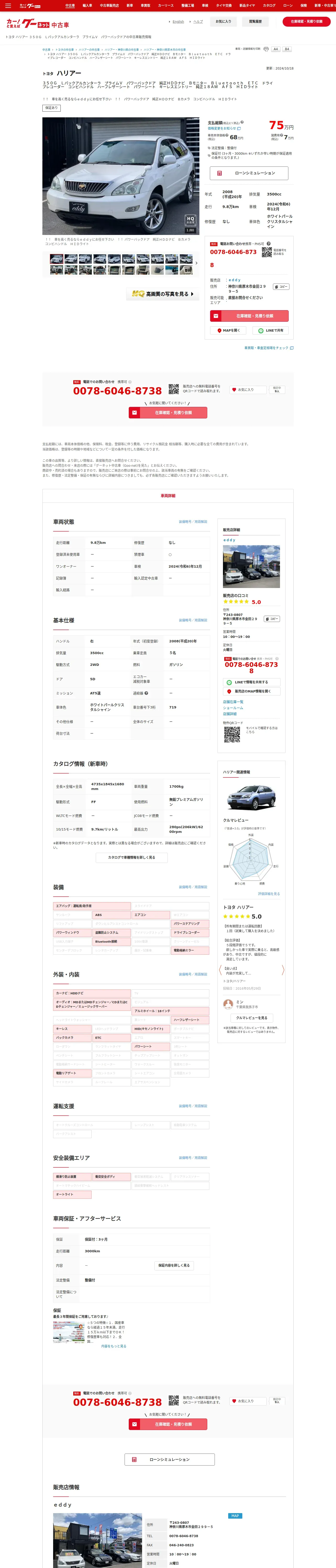Click eddy dealer name in sidebar
The height and width of the screenshot is (1568, 336).
[229, 540]
